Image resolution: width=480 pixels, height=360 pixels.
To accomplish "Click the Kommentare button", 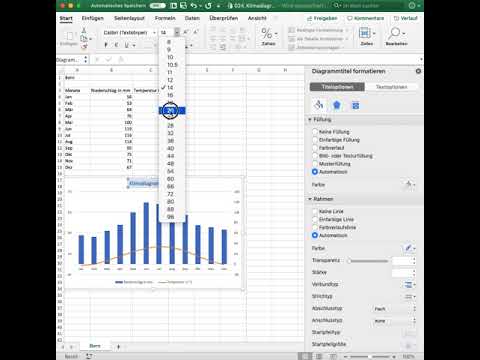I will [x=365, y=18].
